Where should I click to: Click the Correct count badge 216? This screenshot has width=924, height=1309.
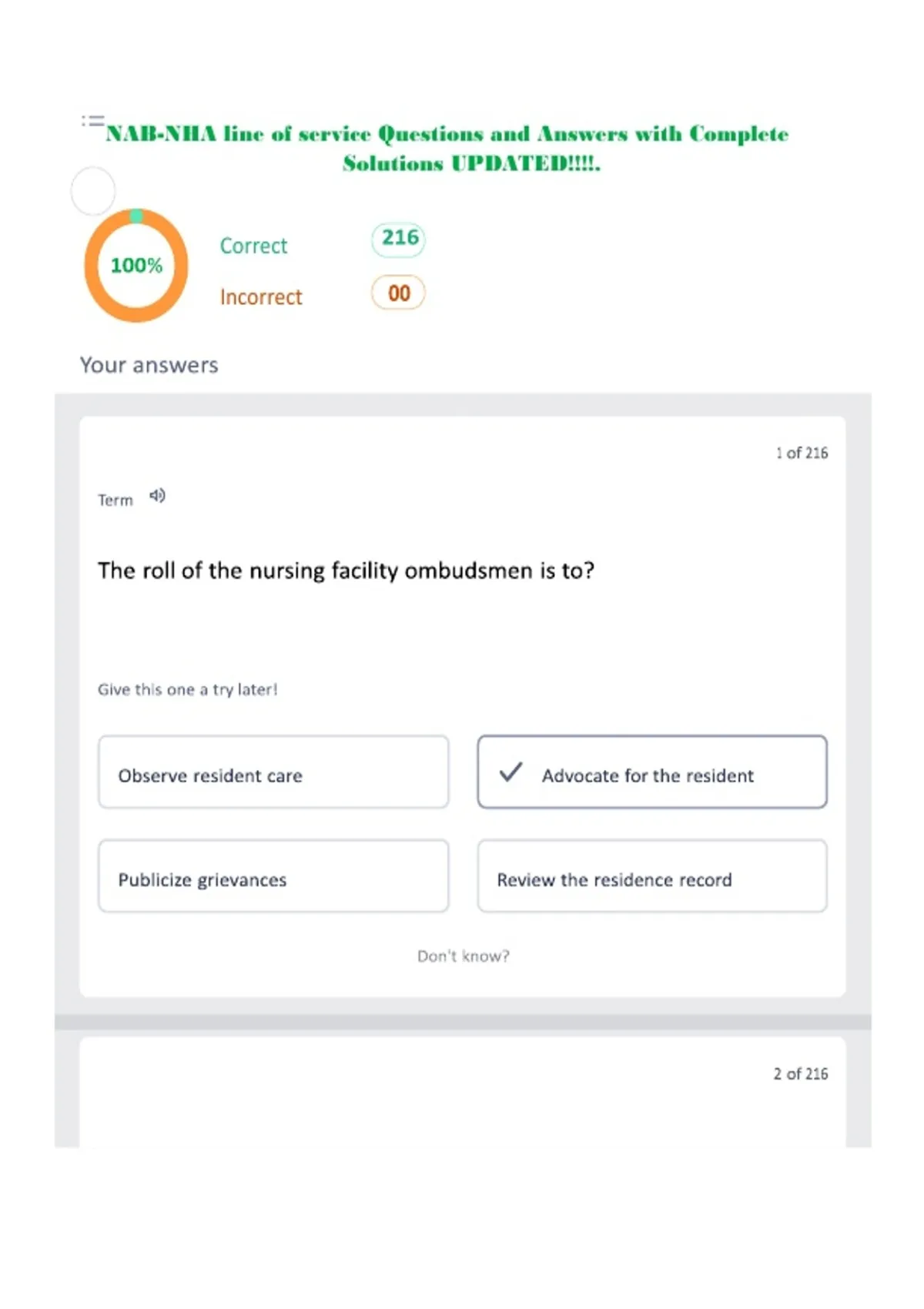tap(399, 239)
